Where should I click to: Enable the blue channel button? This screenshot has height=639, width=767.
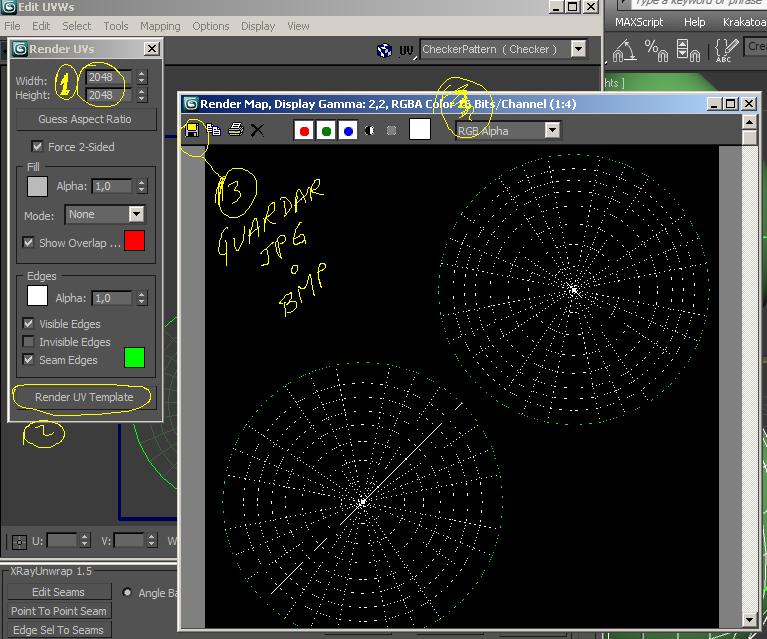pyautogui.click(x=348, y=131)
